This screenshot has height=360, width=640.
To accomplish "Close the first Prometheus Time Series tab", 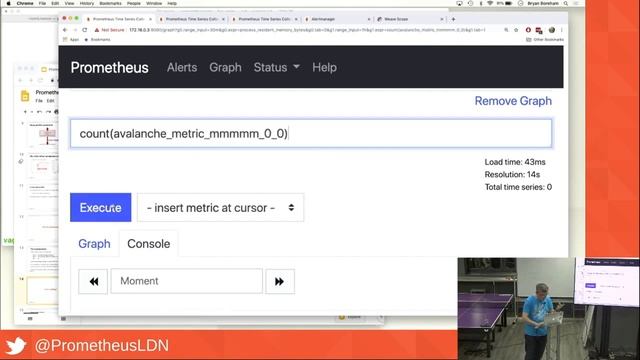I will [150, 19].
